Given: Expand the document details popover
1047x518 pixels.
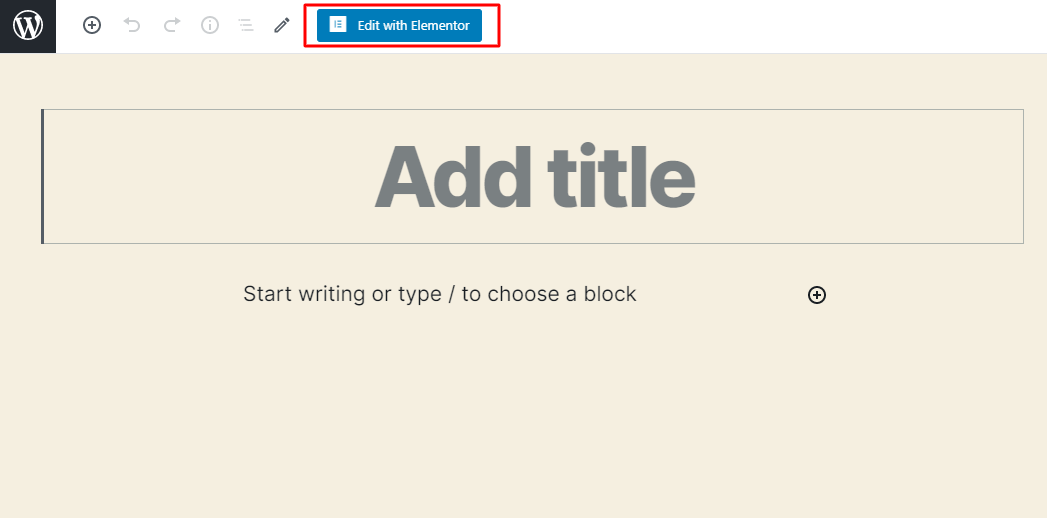Looking at the screenshot, I should (x=210, y=26).
